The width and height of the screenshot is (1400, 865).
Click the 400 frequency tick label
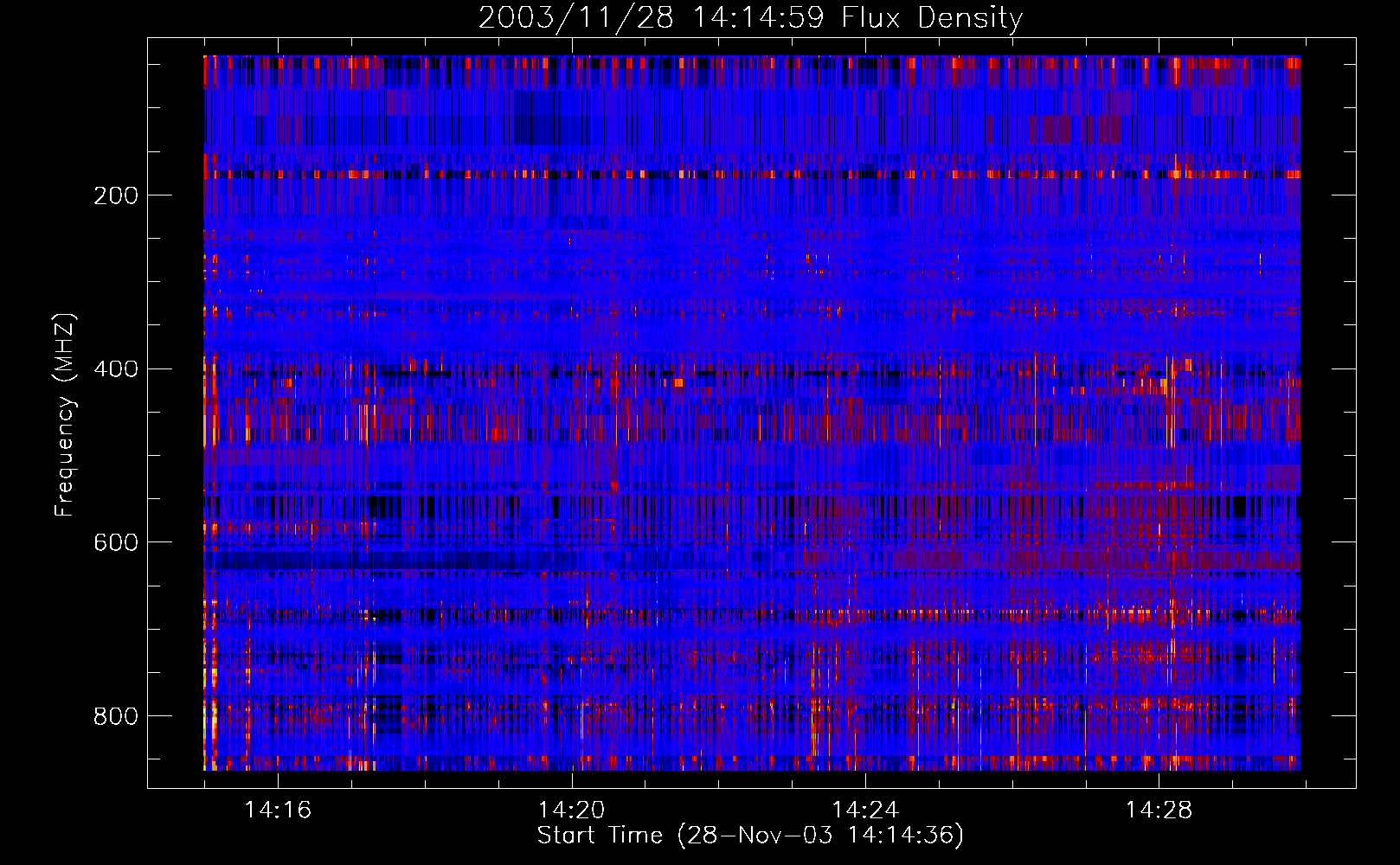click(x=116, y=369)
